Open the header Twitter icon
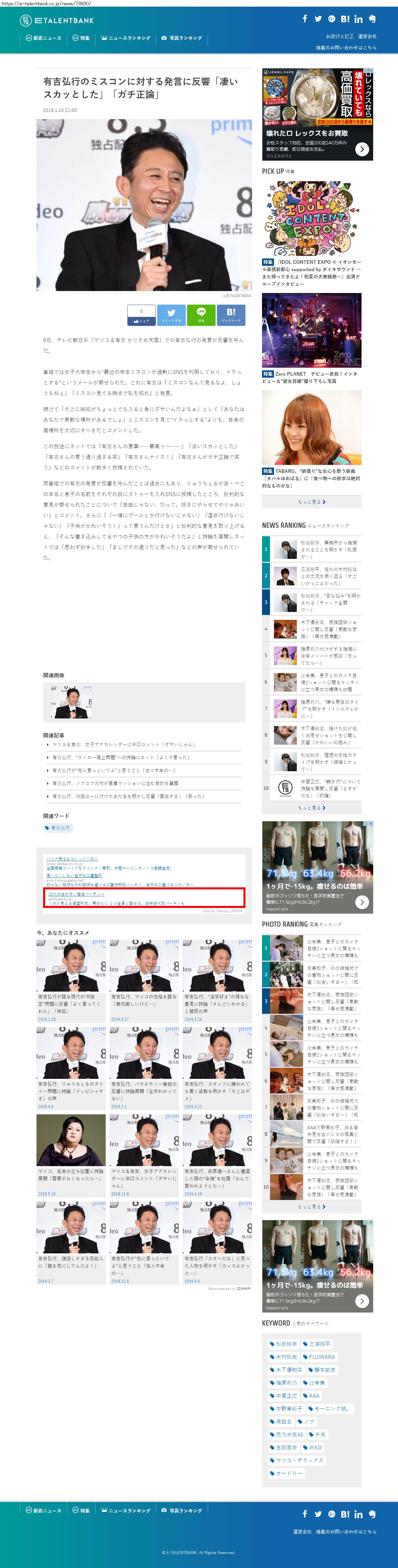398x1568 pixels. coord(318,19)
